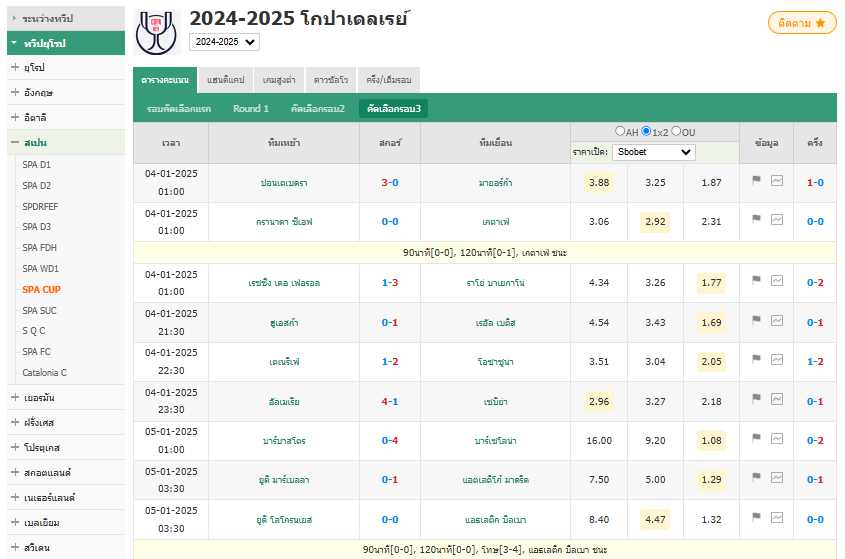Expand the เนเธอร์แลนด์ sidebar group
Image resolution: width=845 pixels, height=559 pixels.
point(66,497)
